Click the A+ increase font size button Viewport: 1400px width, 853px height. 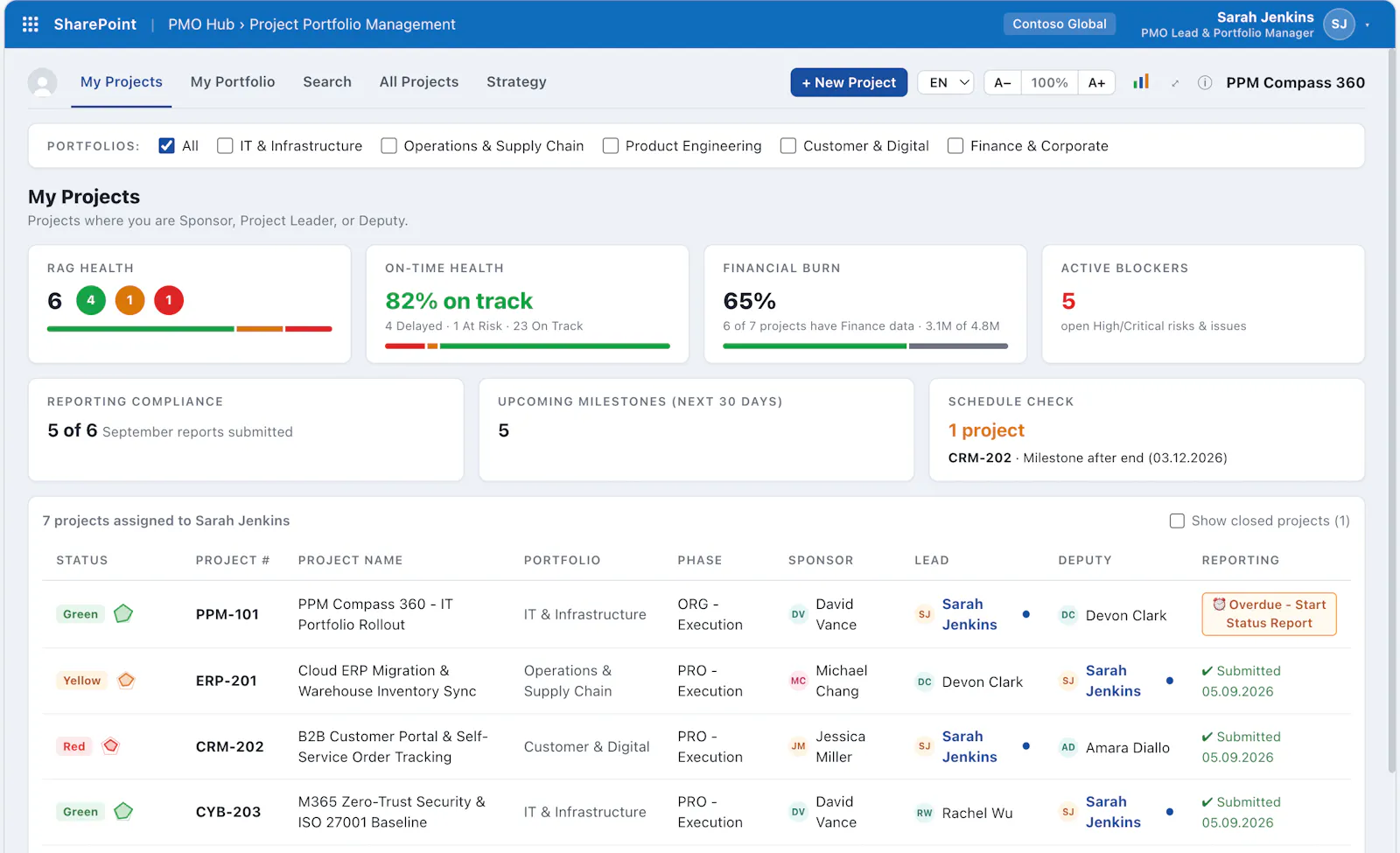(x=1096, y=82)
